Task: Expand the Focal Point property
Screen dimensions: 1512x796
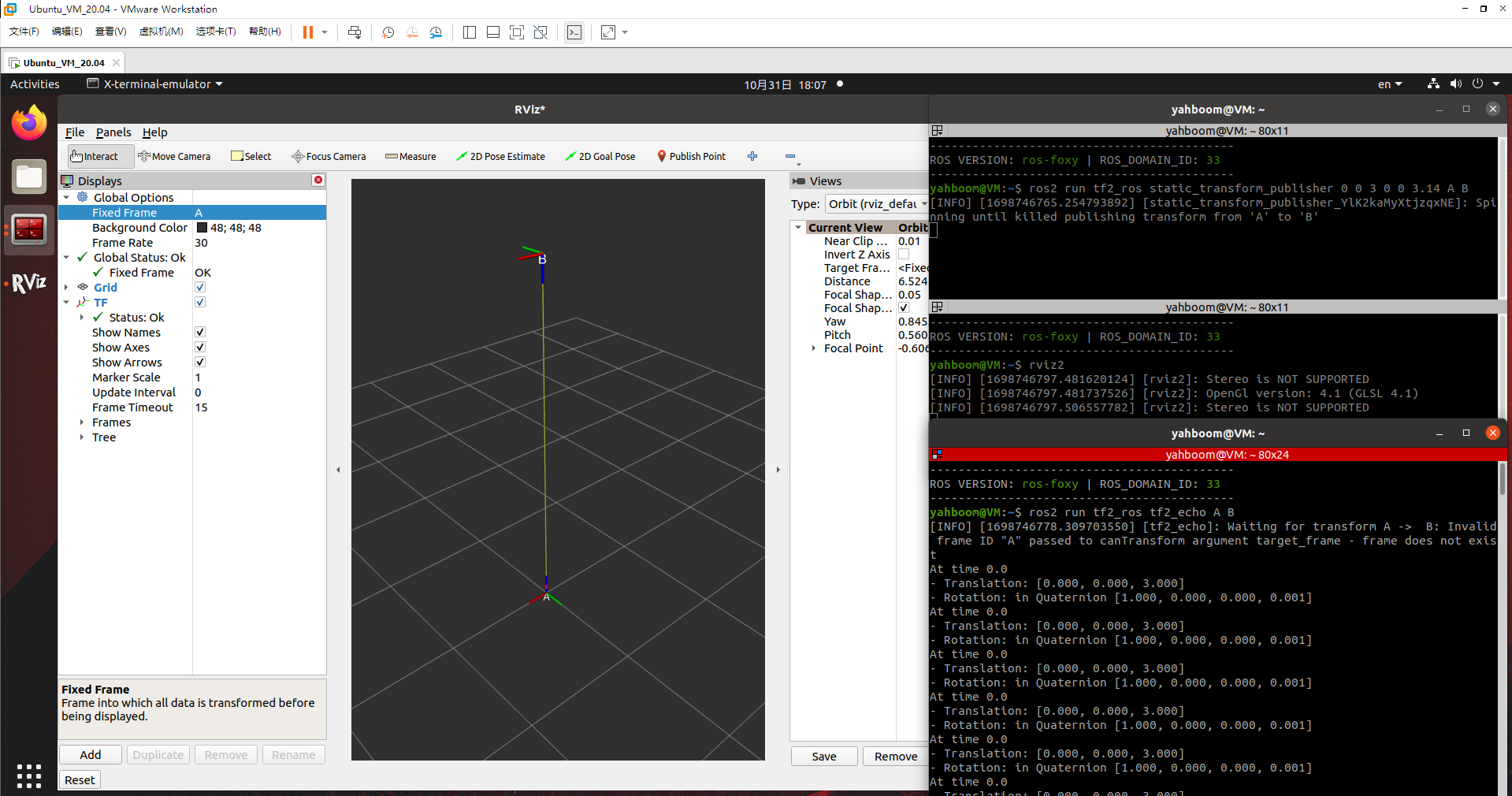Action: tap(814, 348)
